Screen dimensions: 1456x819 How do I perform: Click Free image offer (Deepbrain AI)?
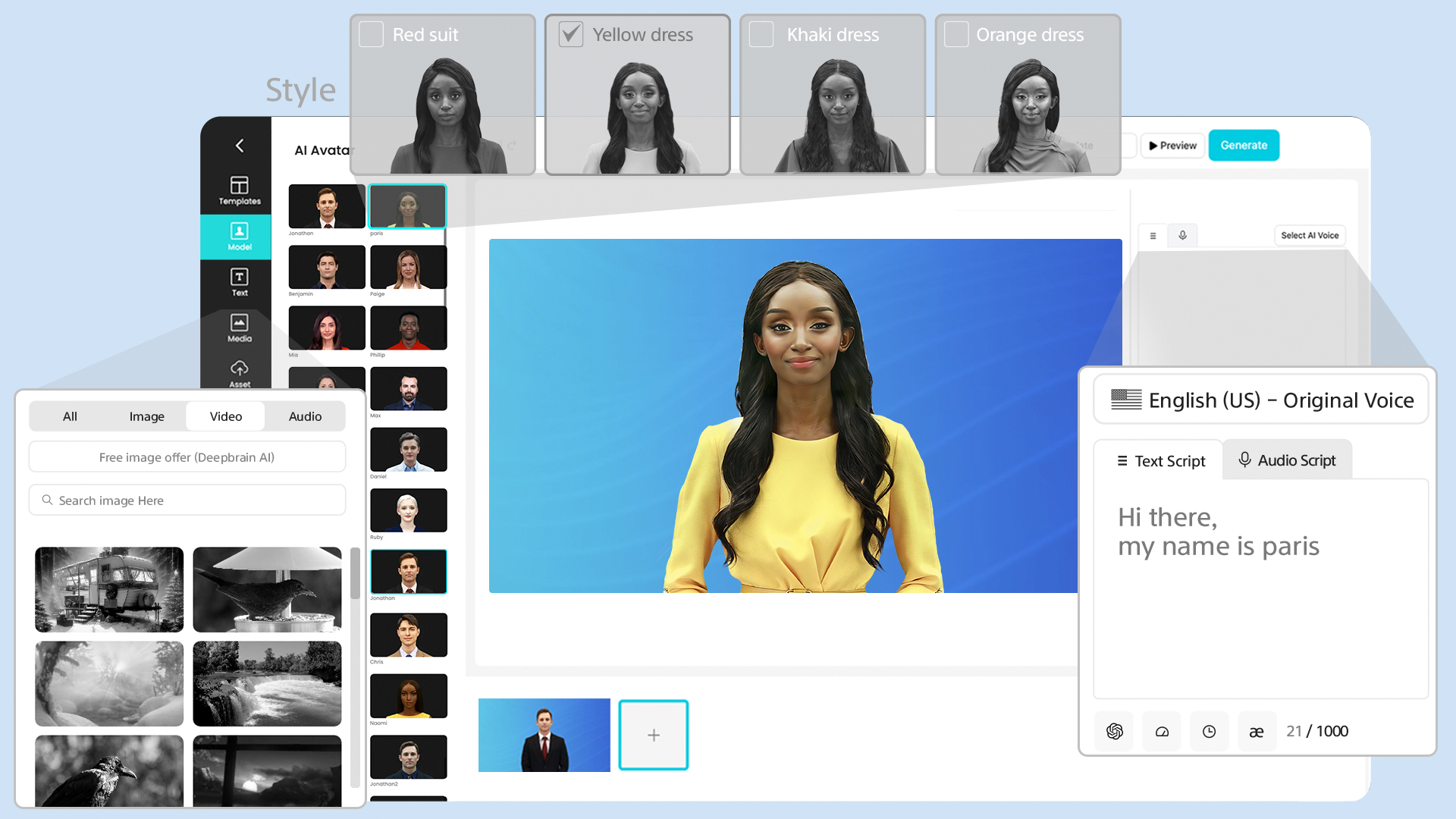click(x=187, y=457)
